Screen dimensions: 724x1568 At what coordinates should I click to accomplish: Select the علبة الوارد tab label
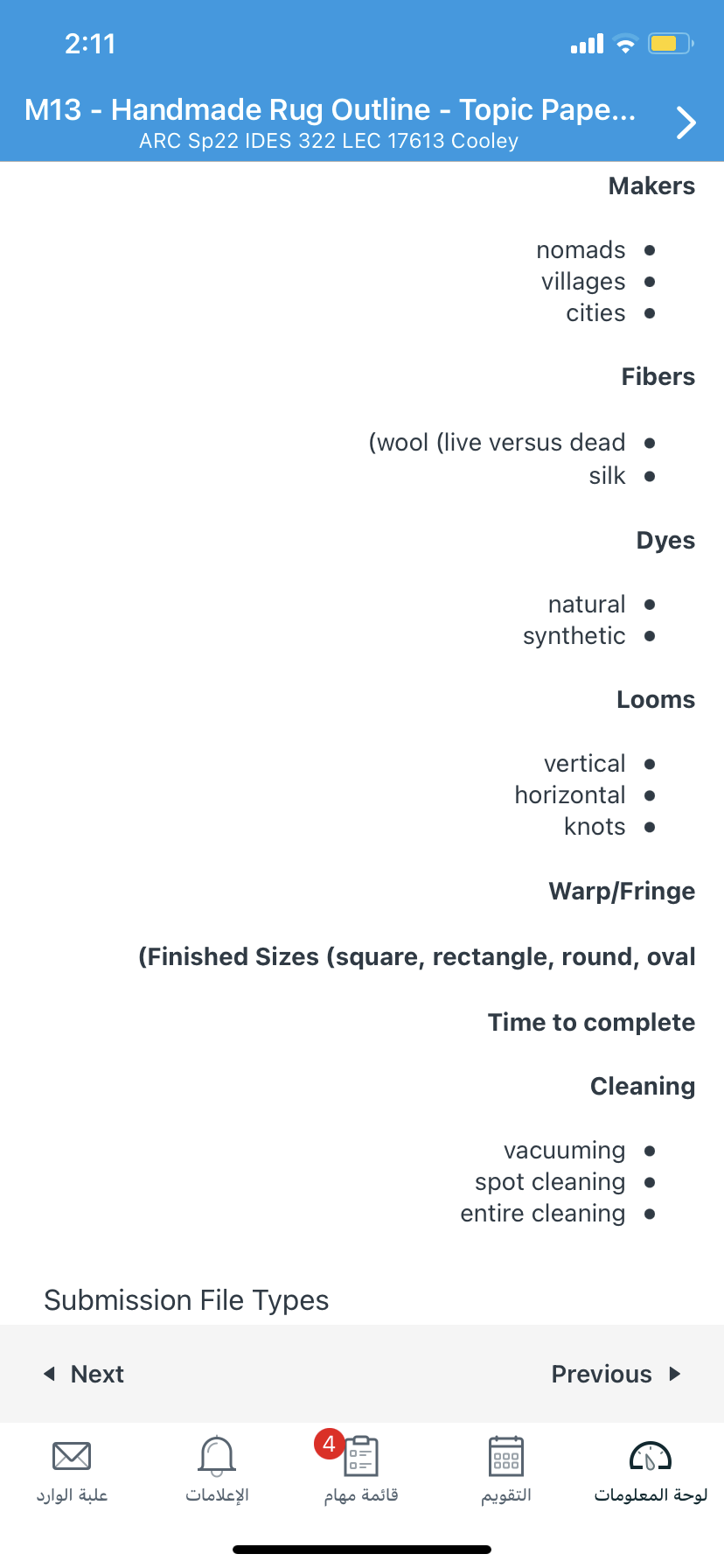pos(72,1494)
